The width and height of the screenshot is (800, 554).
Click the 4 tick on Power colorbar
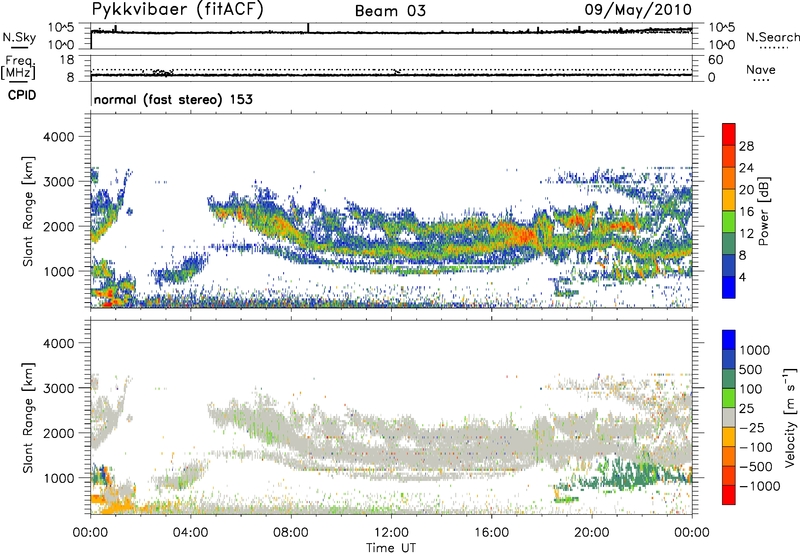click(742, 277)
